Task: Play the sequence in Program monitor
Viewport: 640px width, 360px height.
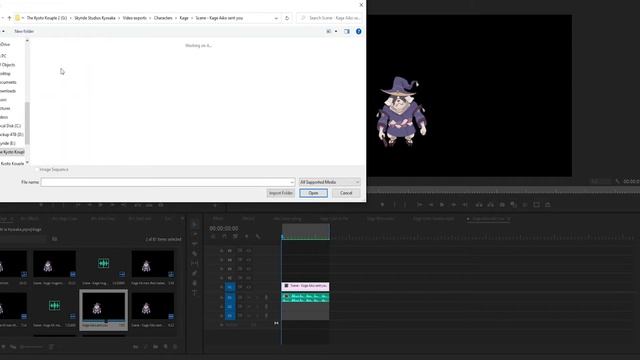Action: point(442,204)
